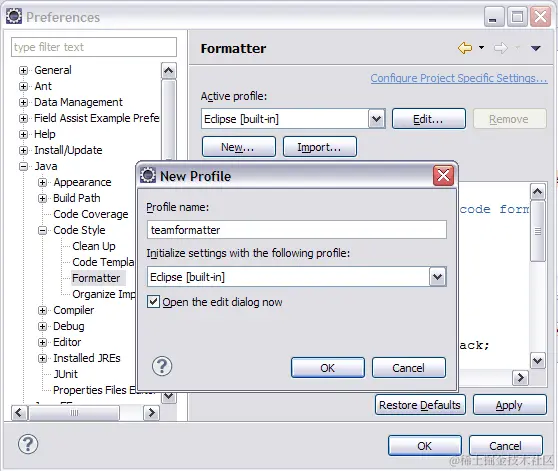Screen dimensions: 558x471
Task: Open the back history dropdown arrow
Action: [481, 47]
